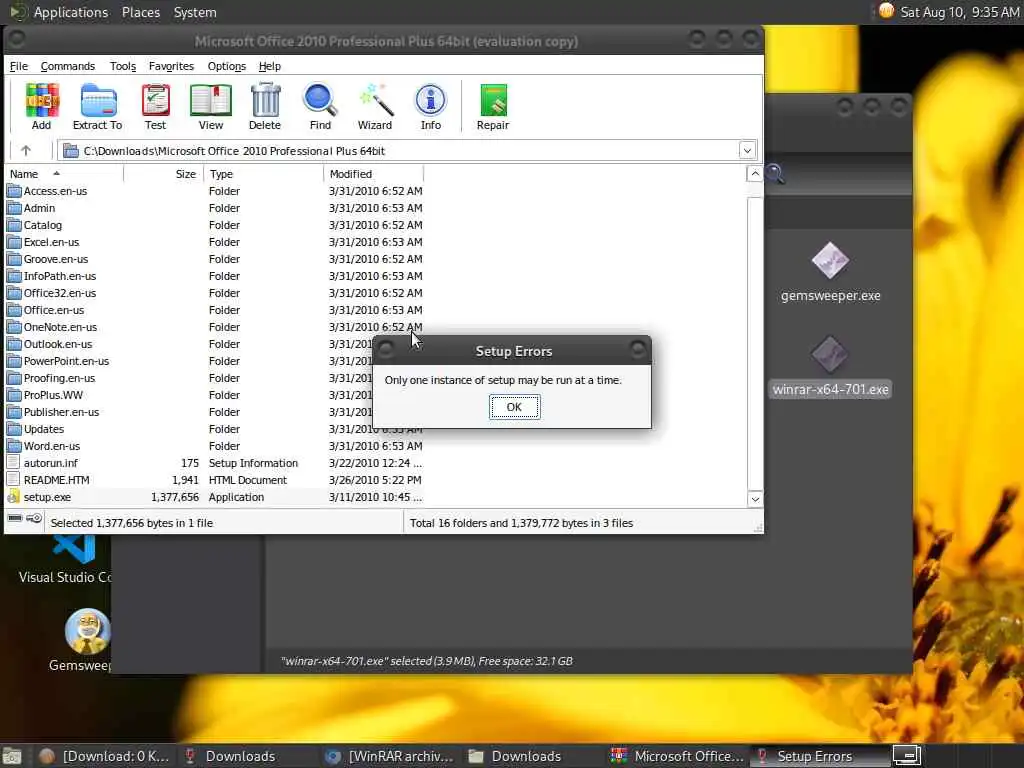Open the System menu in top panel
This screenshot has height=768, width=1024.
pyautogui.click(x=195, y=12)
